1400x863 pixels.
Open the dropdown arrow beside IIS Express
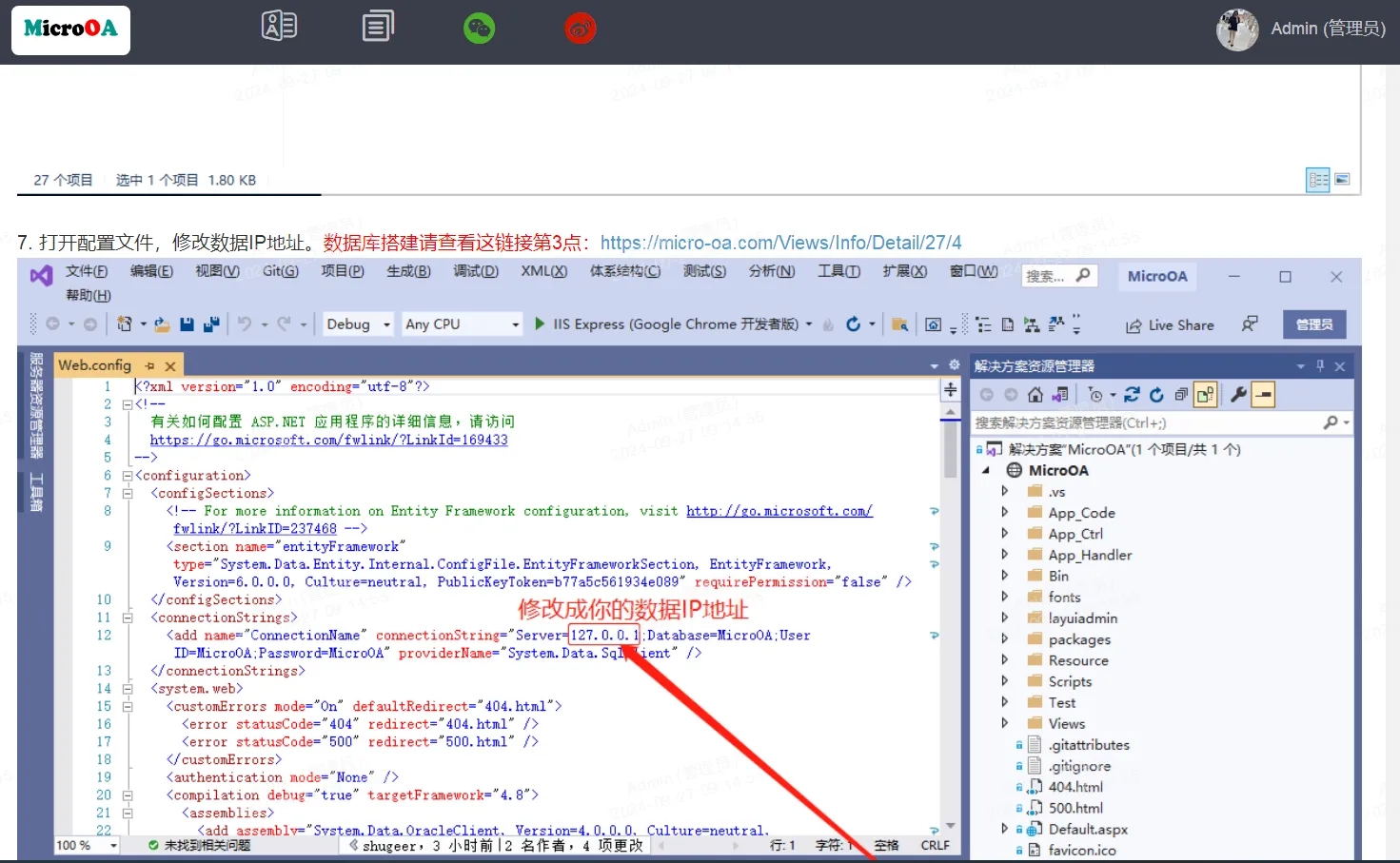809,324
